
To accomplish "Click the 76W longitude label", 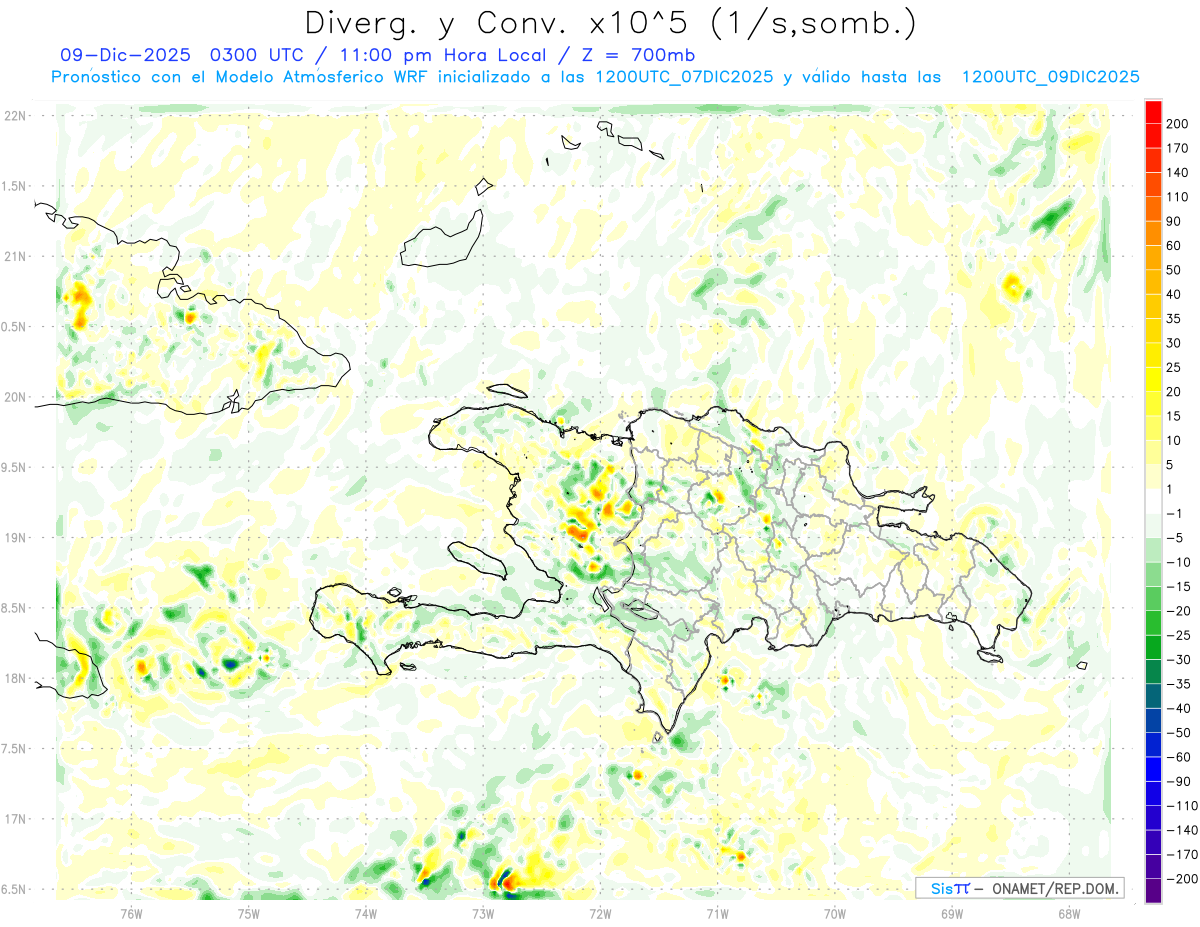I will click(131, 913).
